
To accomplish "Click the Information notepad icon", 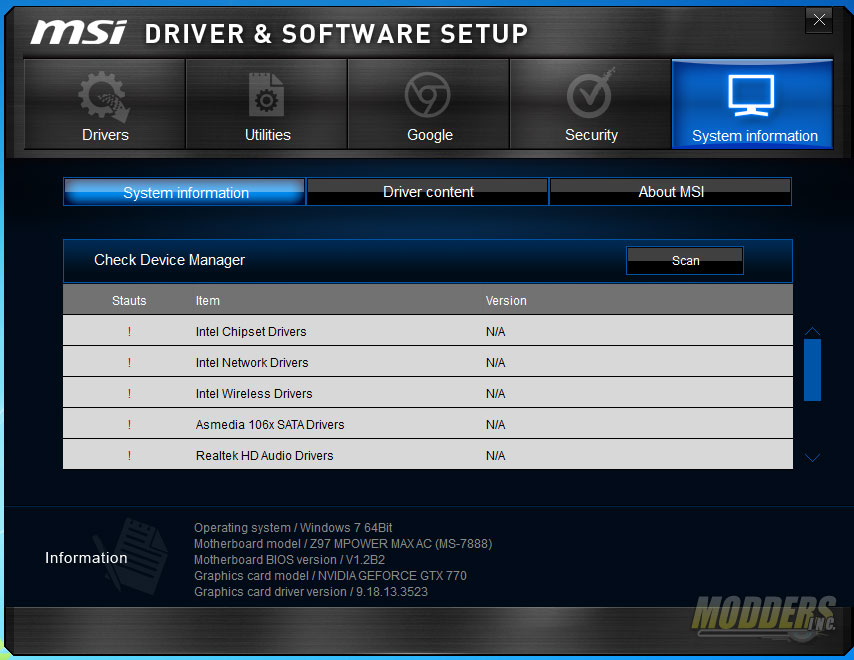I will tap(133, 555).
